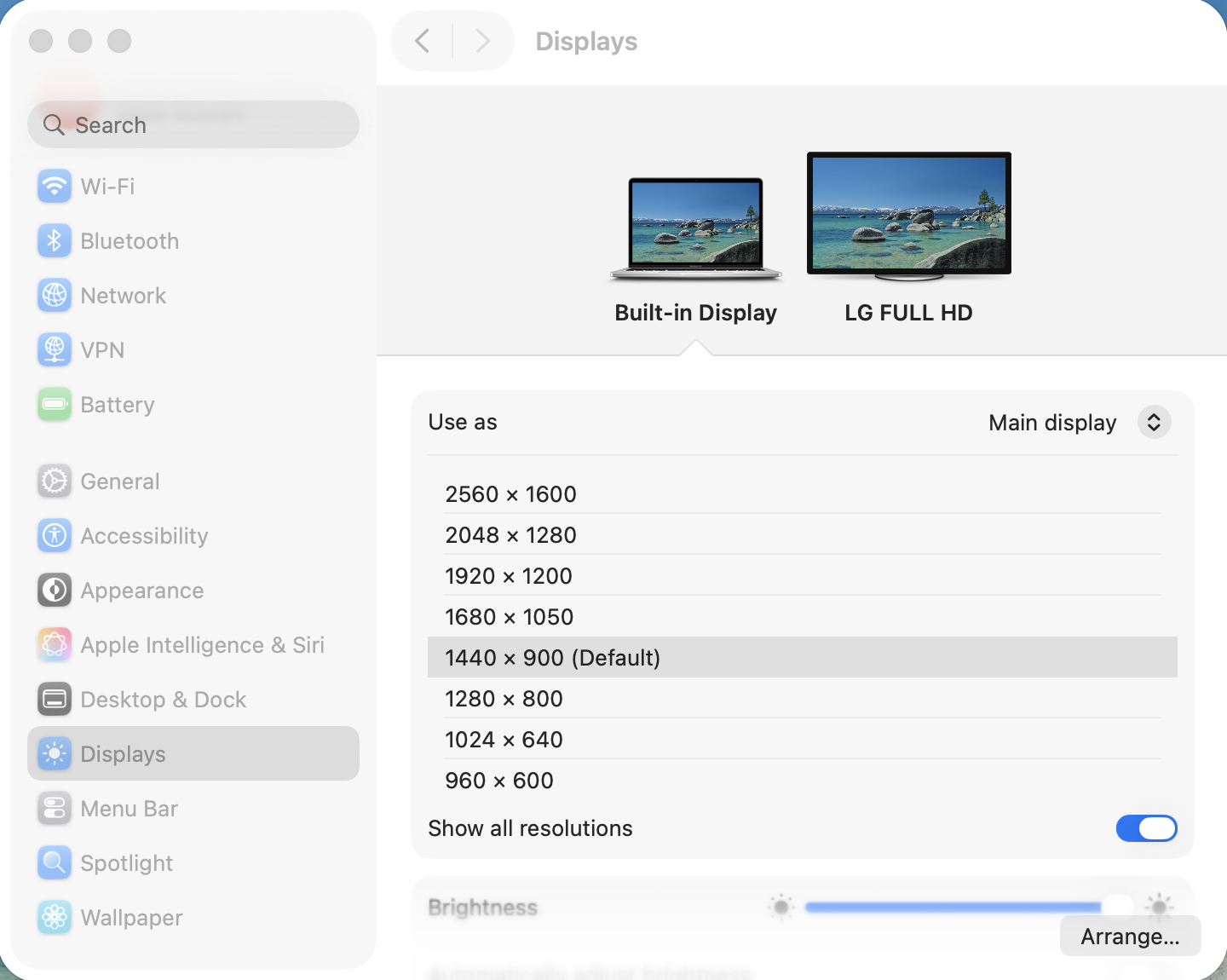The height and width of the screenshot is (980, 1227).
Task: Open the Use as Main display popup
Action: pos(1154,423)
